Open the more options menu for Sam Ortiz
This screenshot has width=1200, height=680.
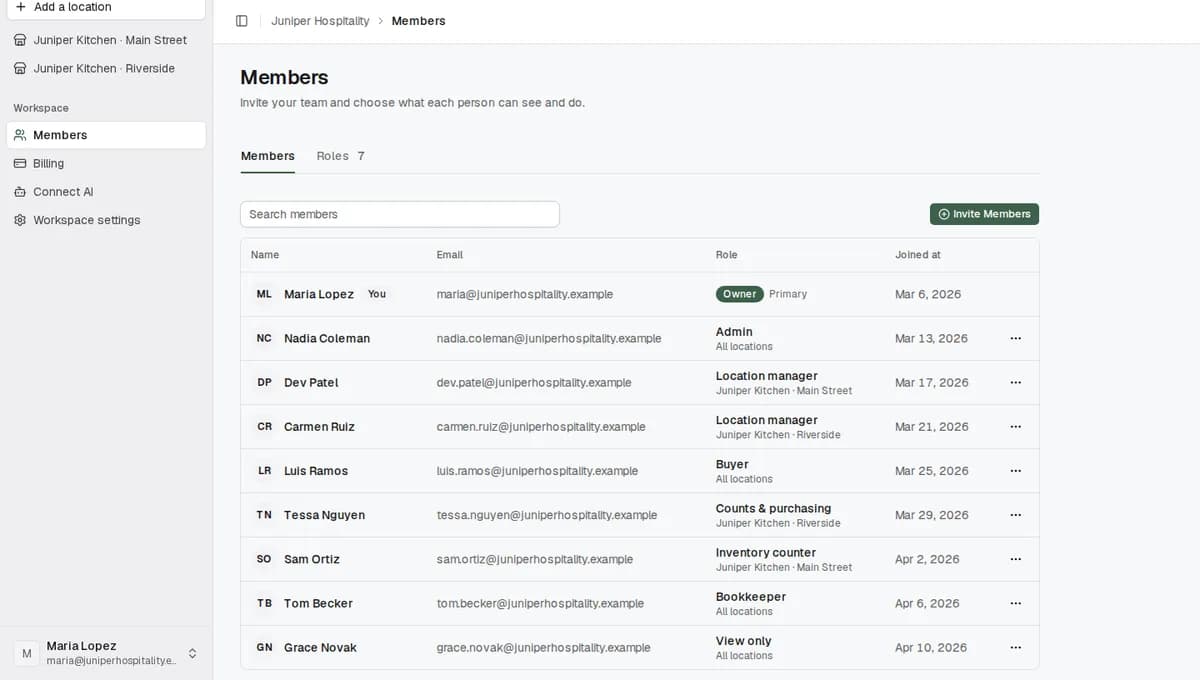point(1016,559)
